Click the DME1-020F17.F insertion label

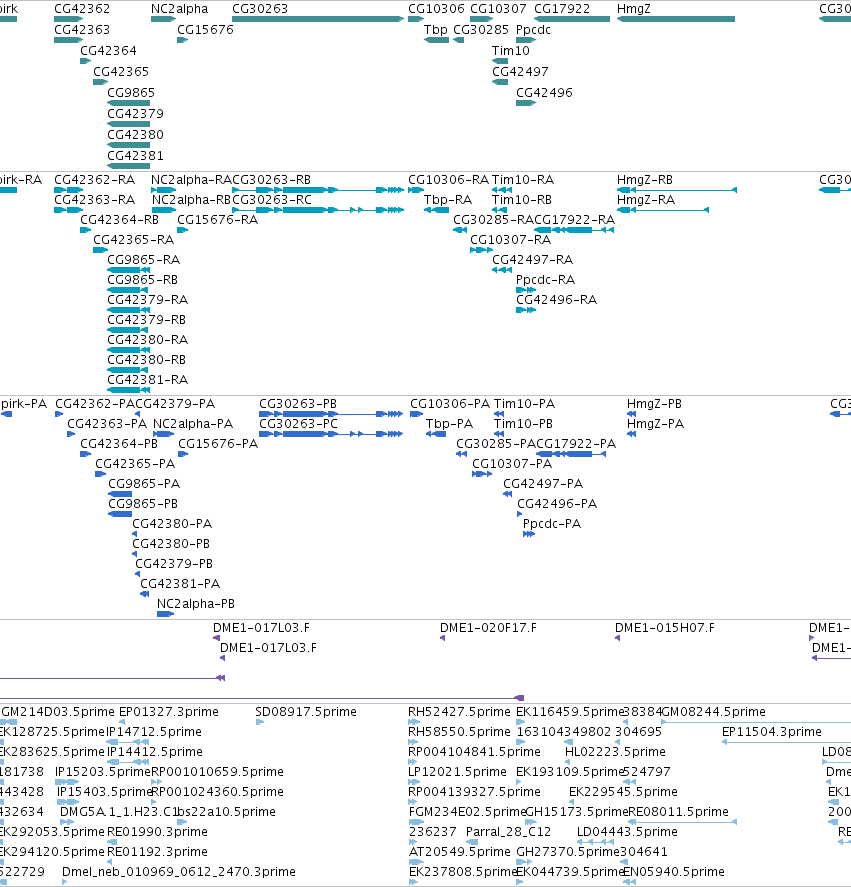[x=488, y=628]
